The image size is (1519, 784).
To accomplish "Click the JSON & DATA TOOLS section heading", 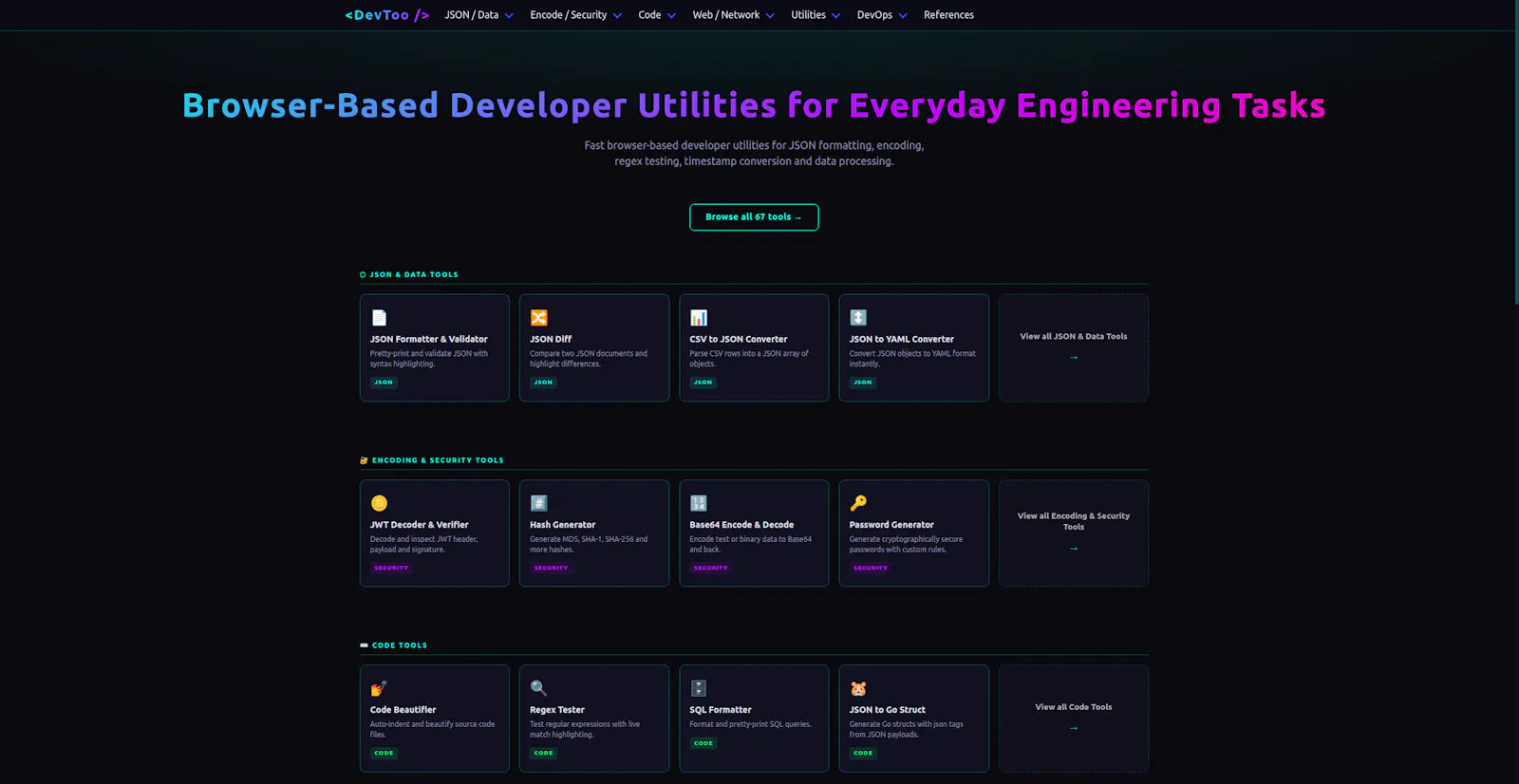I will [409, 274].
